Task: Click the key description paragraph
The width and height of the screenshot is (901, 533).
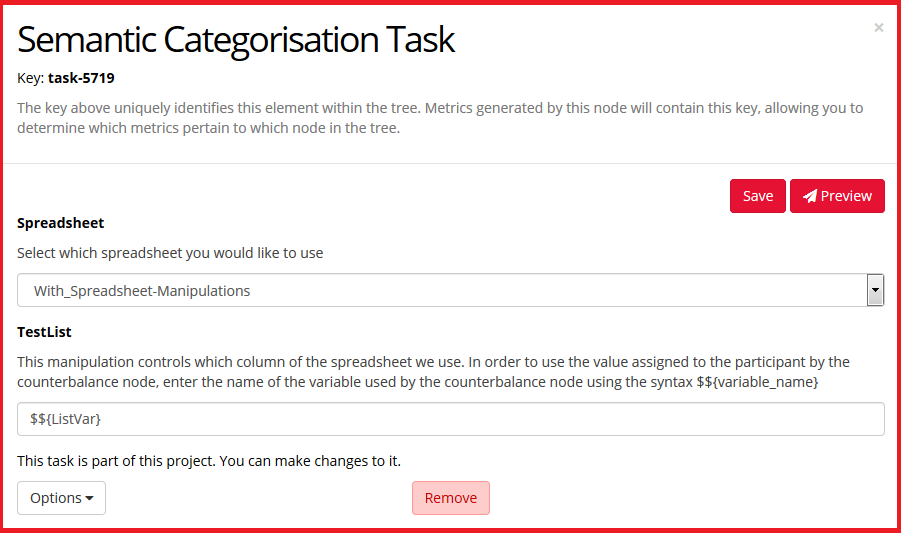Action: (440, 118)
